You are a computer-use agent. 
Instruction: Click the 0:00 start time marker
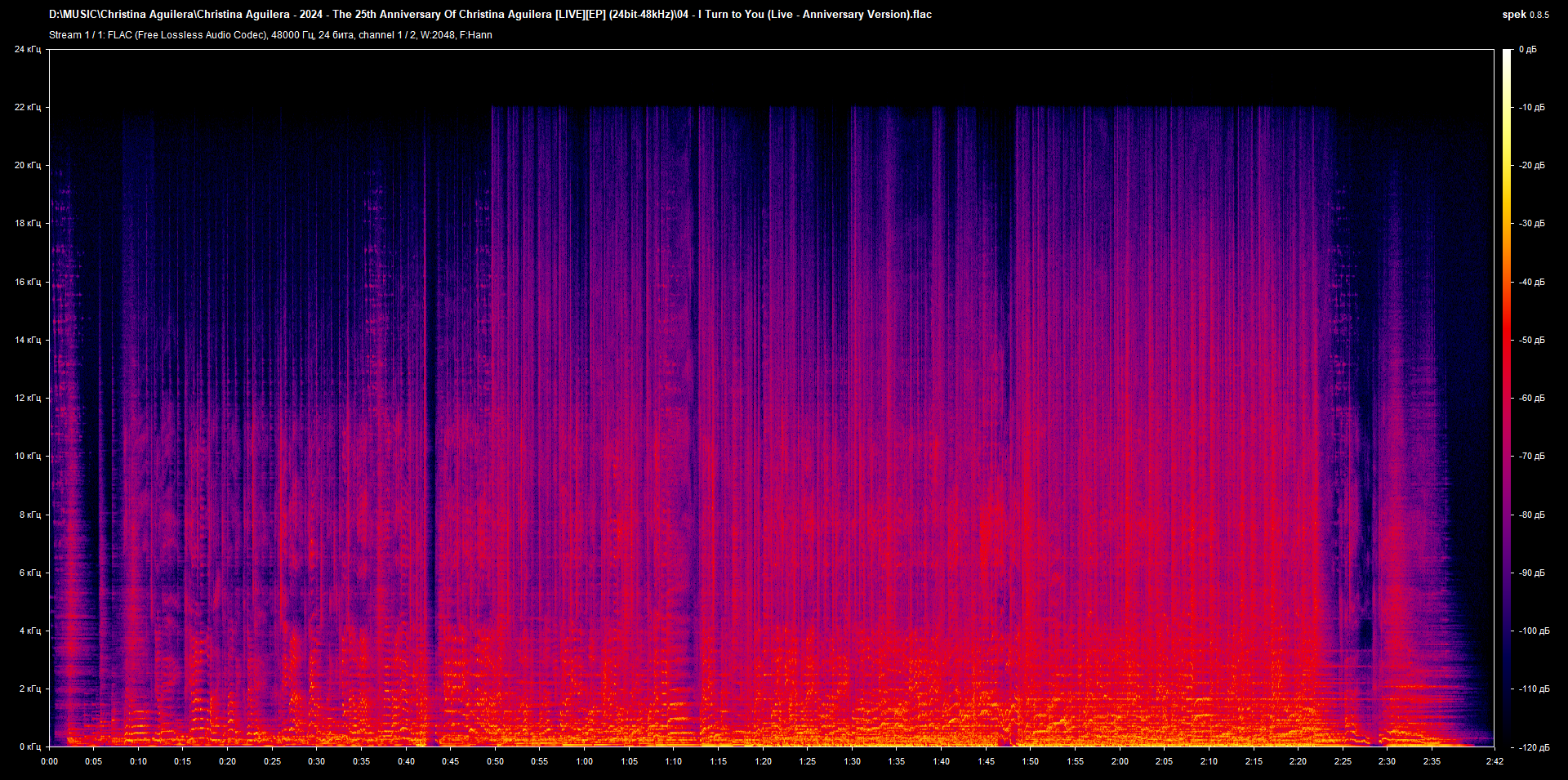click(x=50, y=761)
